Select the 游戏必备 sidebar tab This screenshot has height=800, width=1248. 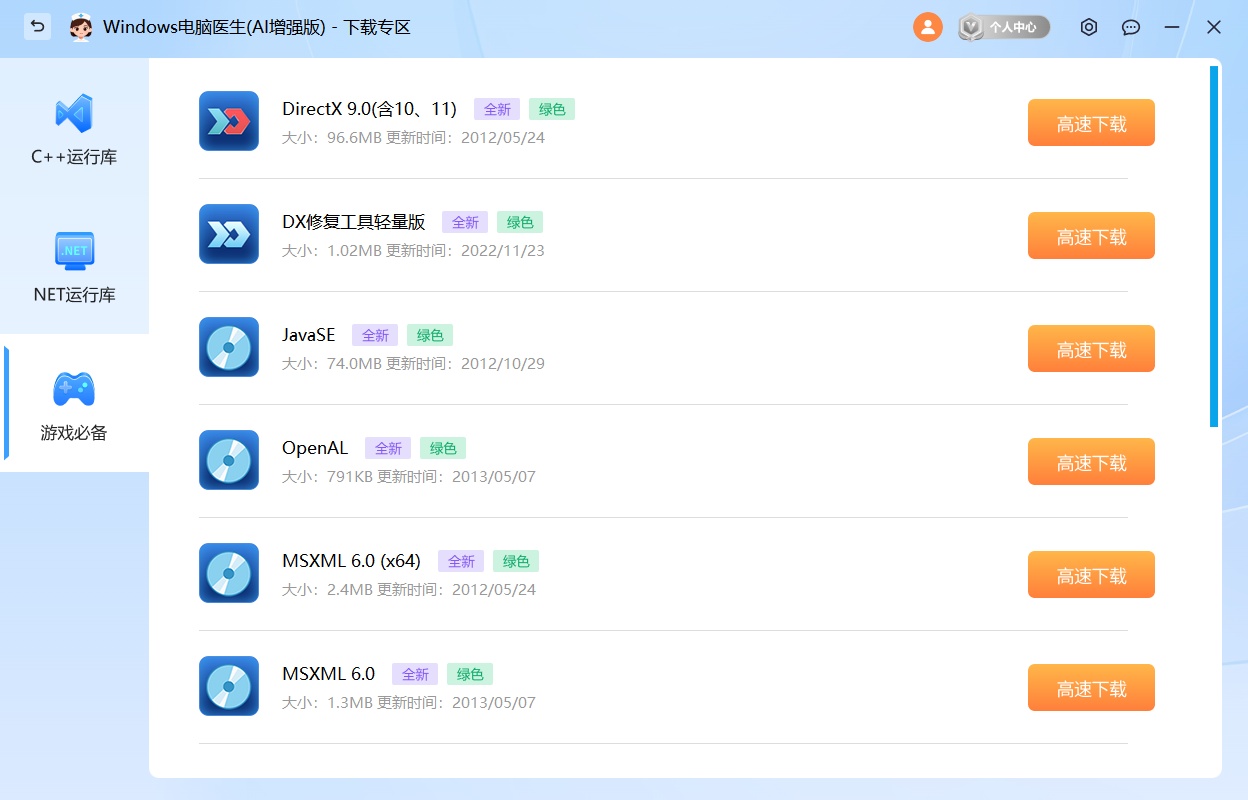pyautogui.click(x=74, y=405)
